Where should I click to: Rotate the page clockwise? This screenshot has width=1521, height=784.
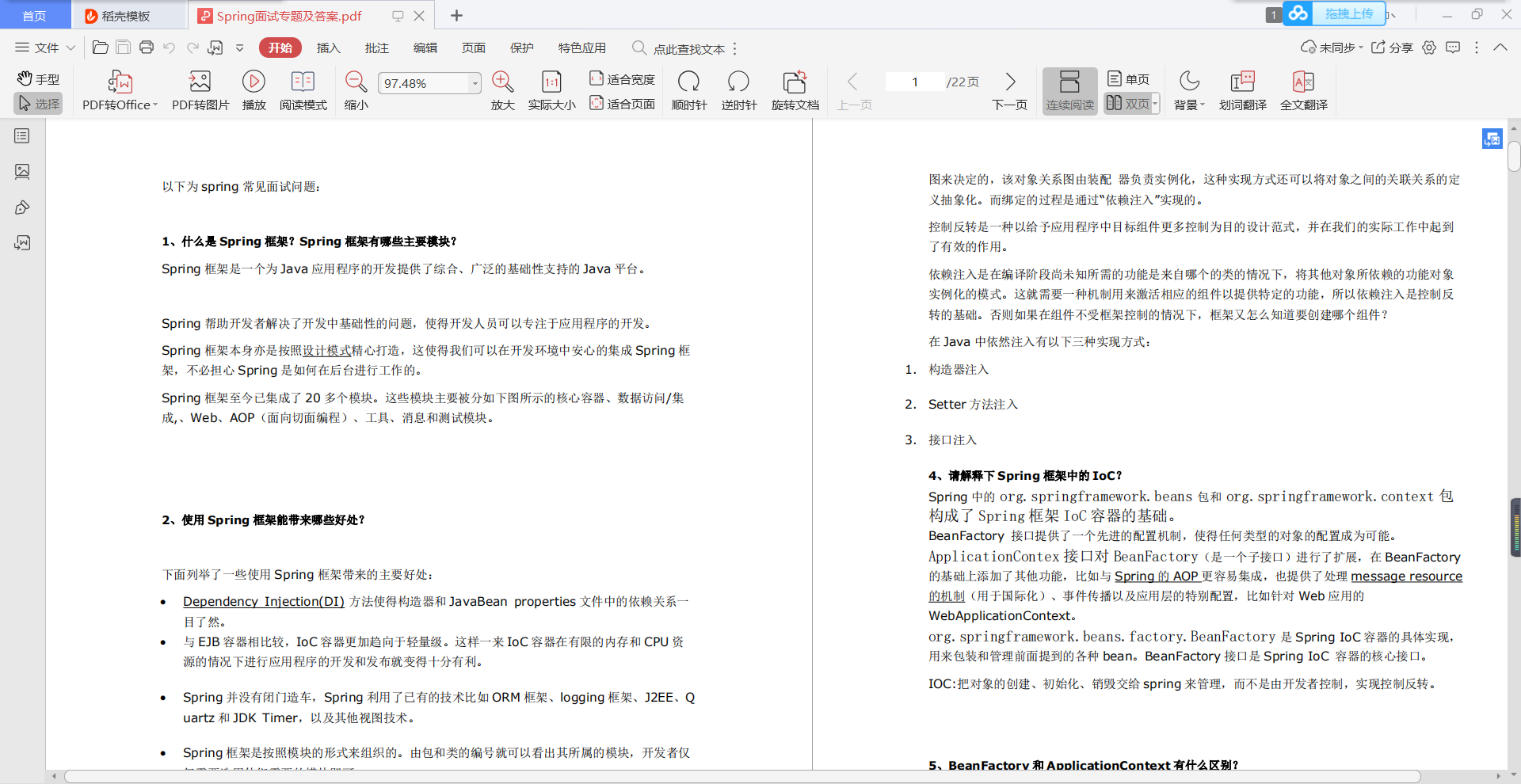(x=688, y=90)
